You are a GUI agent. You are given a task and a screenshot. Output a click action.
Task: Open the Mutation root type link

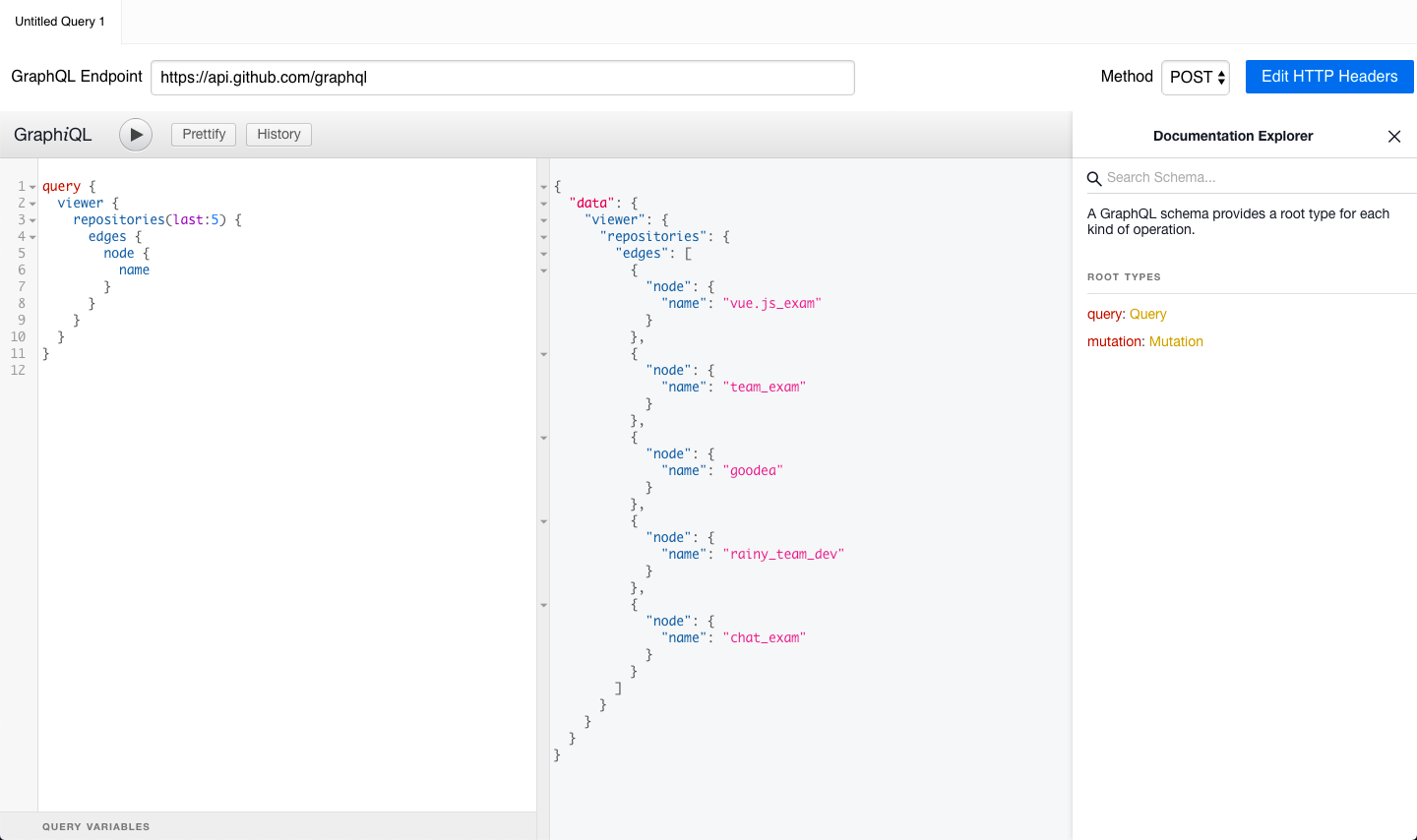1176,342
